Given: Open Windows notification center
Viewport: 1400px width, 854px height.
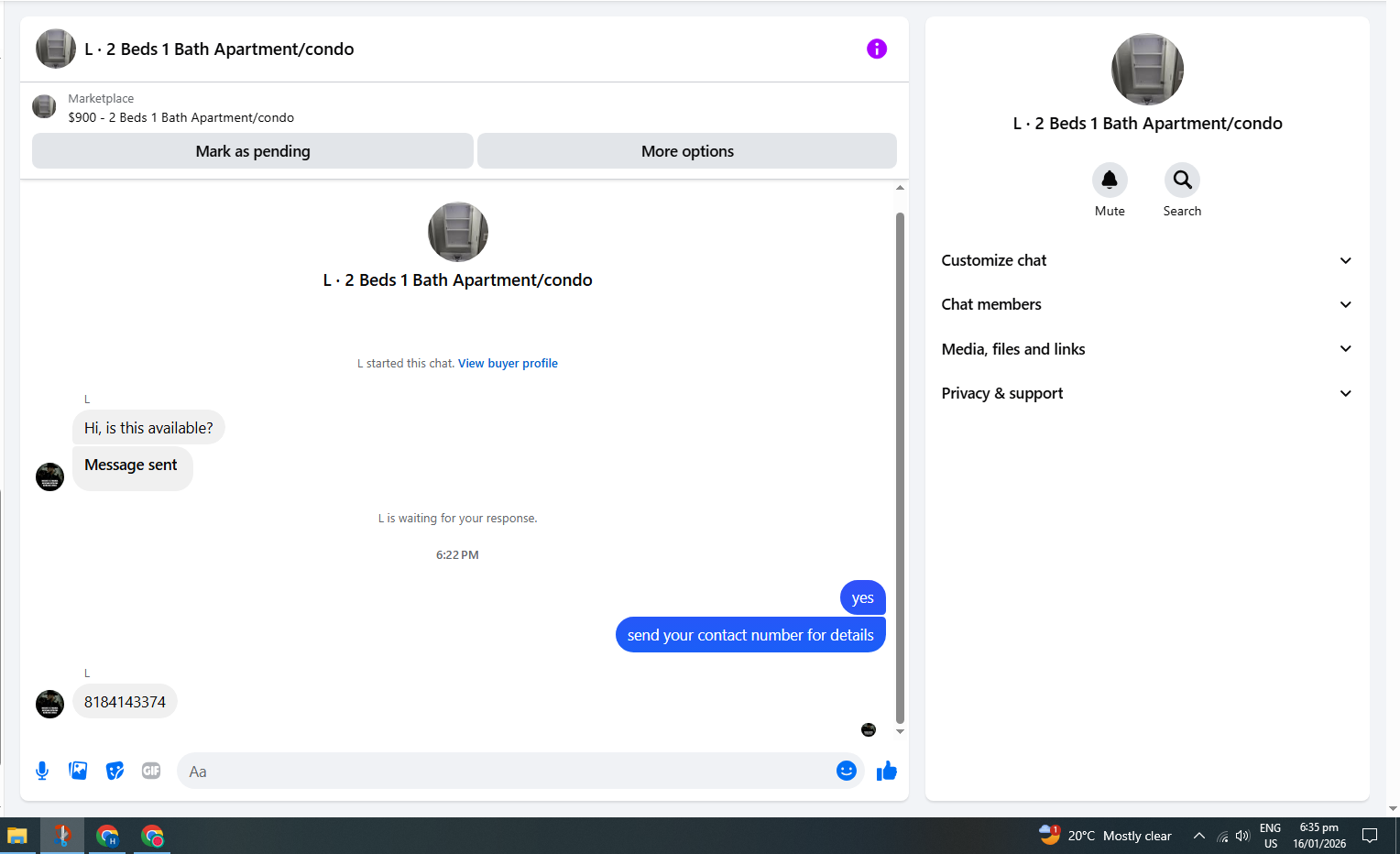Looking at the screenshot, I should point(1370,836).
